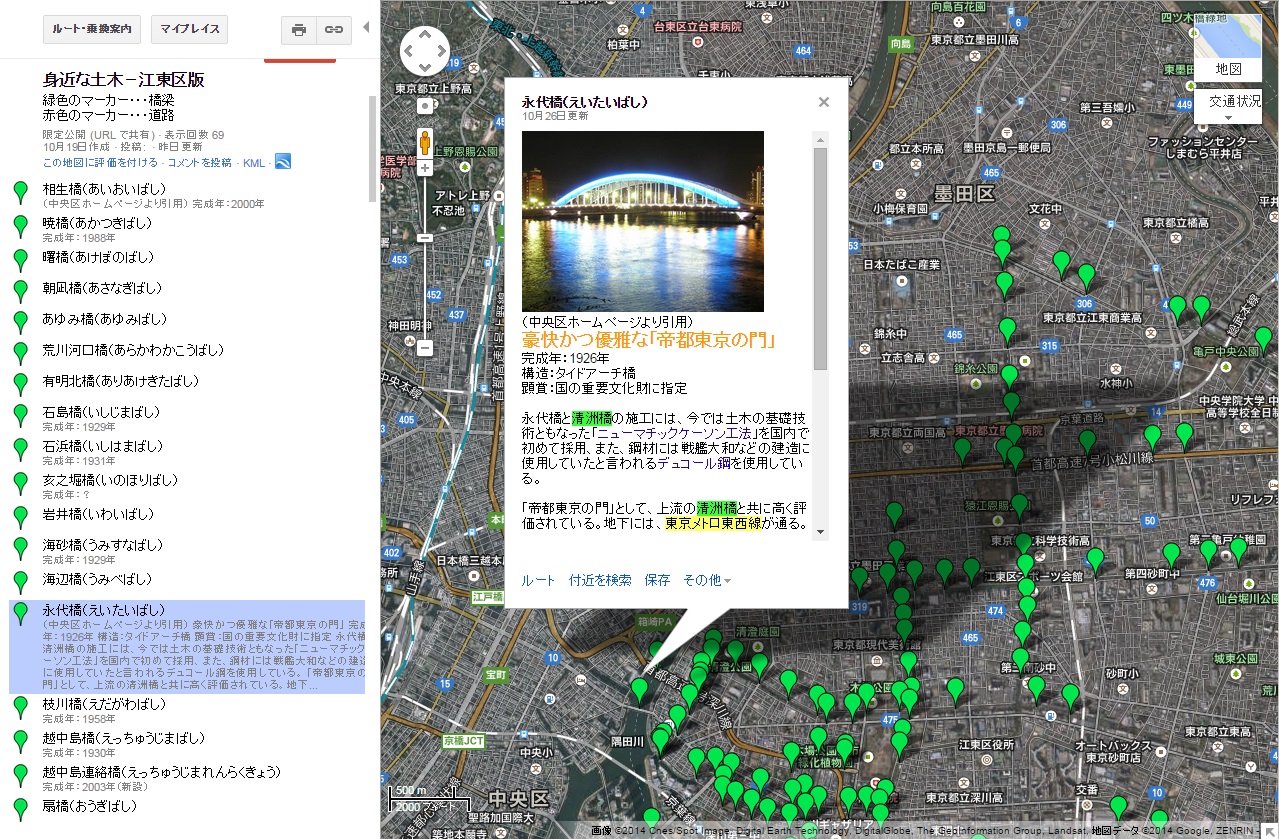1279x839 pixels.
Task: Open the ルート・乗換案内 directions button
Action: 92,30
